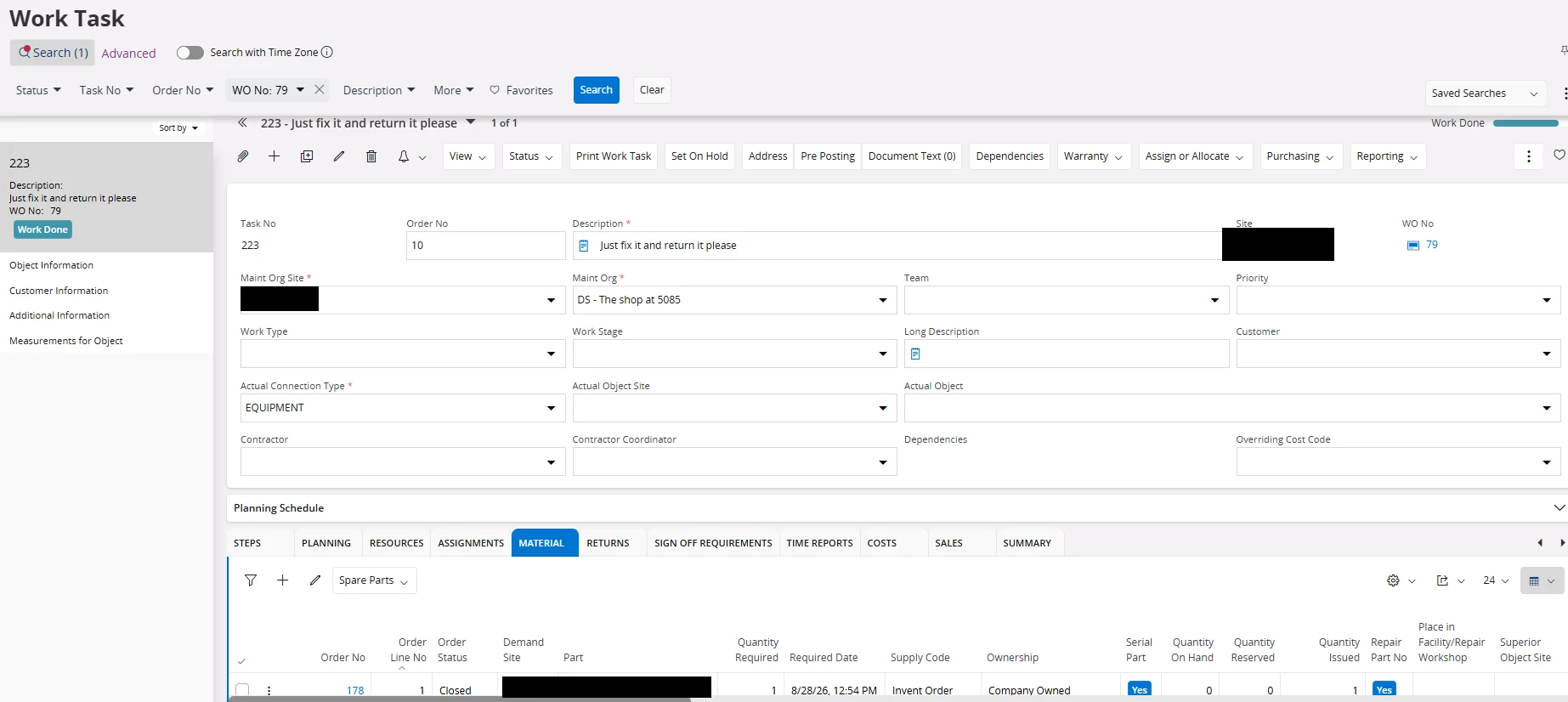This screenshot has width=1568, height=702.
Task: Toggle Serial Part Yes badge for order 178
Action: (x=1140, y=689)
